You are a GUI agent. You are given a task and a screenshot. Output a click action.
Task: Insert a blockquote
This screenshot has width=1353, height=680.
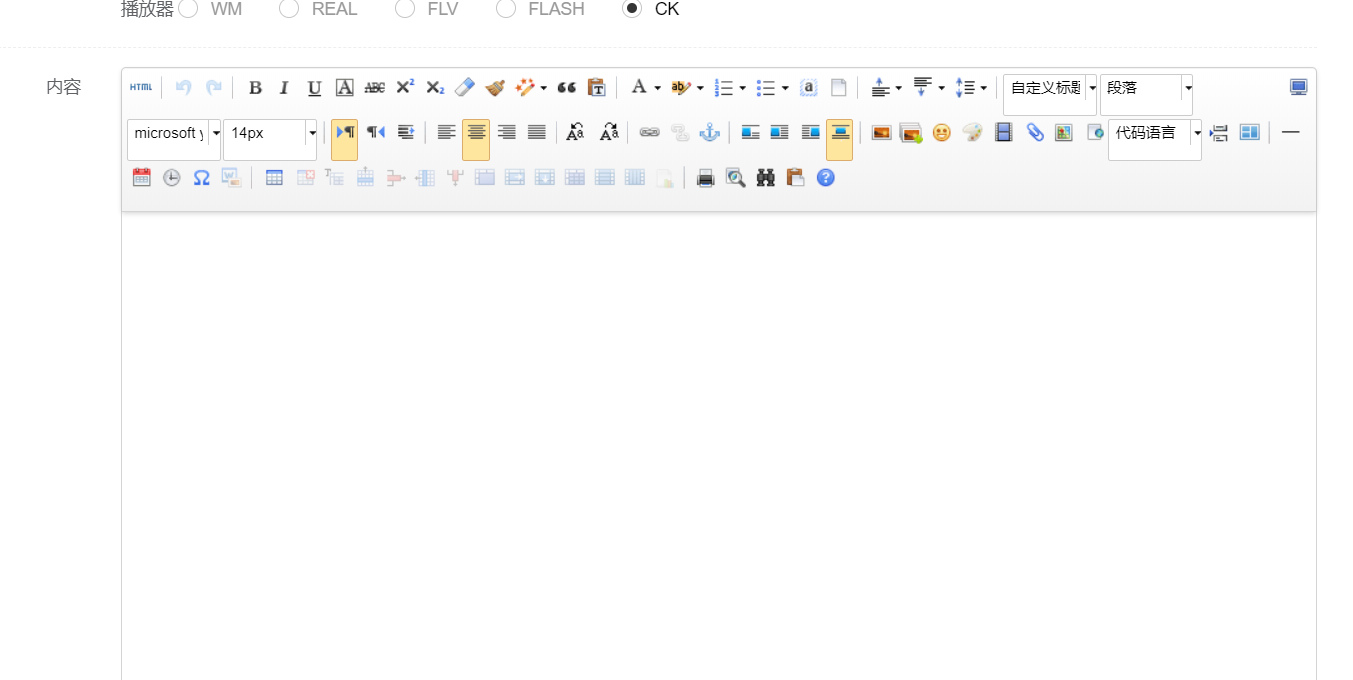(x=566, y=88)
